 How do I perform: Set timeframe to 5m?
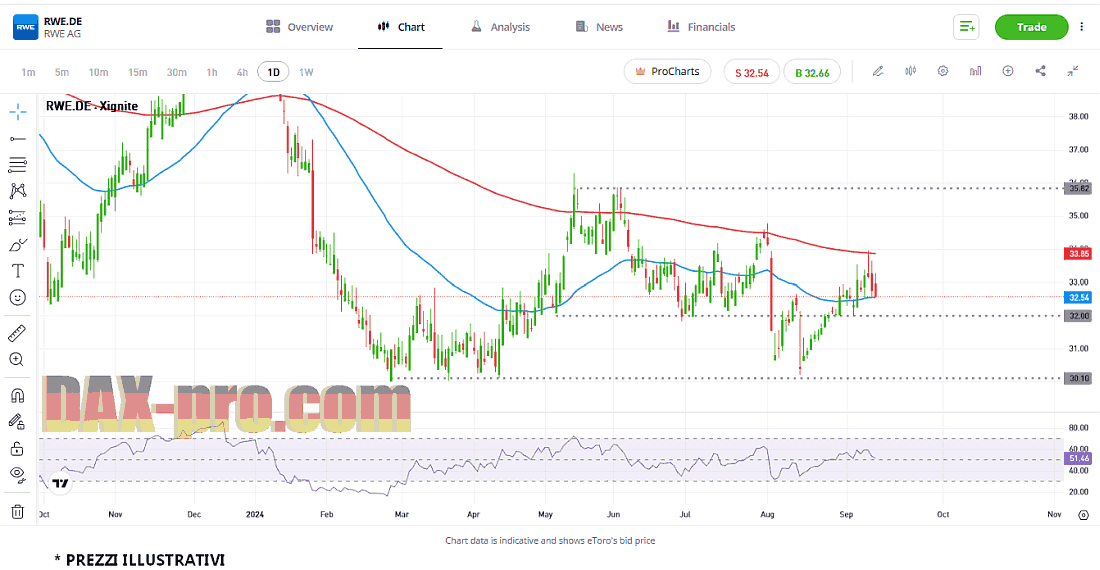click(62, 72)
